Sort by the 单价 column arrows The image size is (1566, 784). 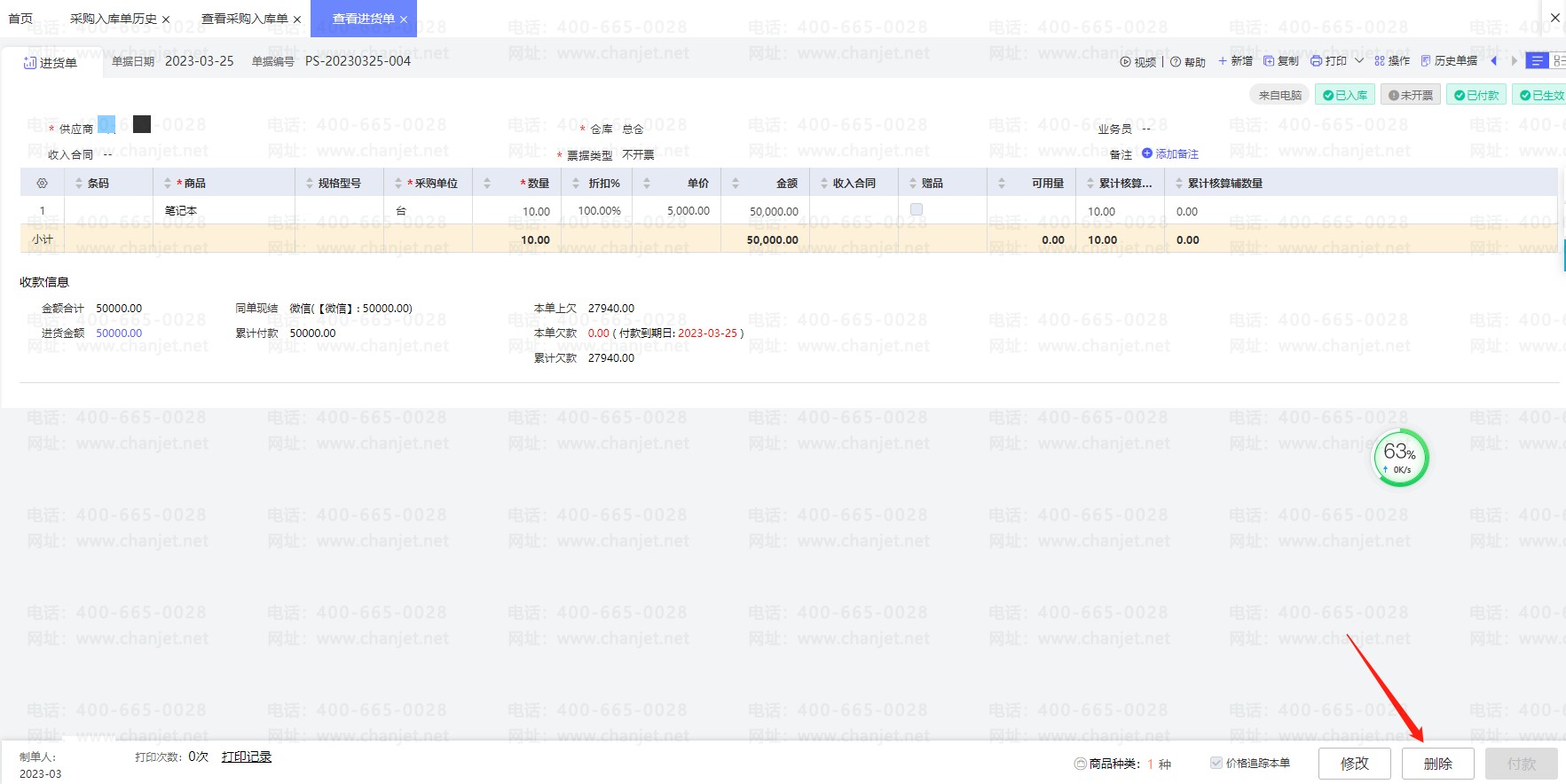pyautogui.click(x=647, y=184)
